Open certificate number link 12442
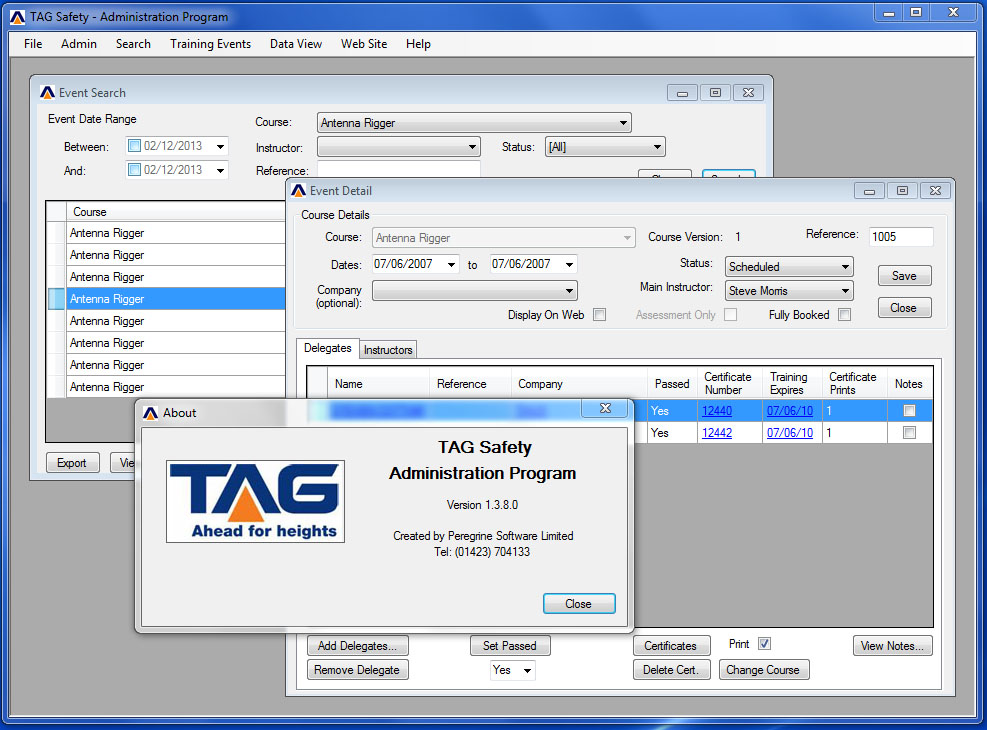The height and width of the screenshot is (730, 987). 717,433
